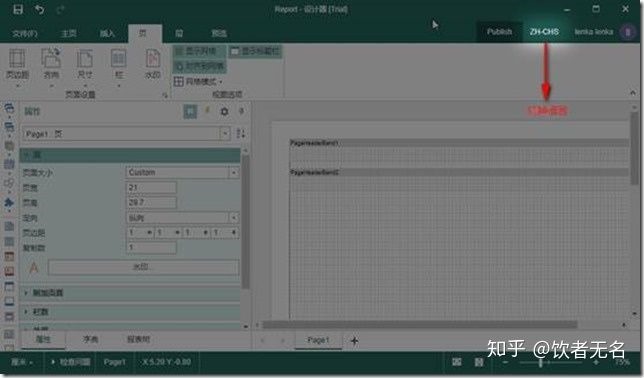Open the units menu in the status bar
The height and width of the screenshot is (378, 644).
pyautogui.click(x=22, y=362)
